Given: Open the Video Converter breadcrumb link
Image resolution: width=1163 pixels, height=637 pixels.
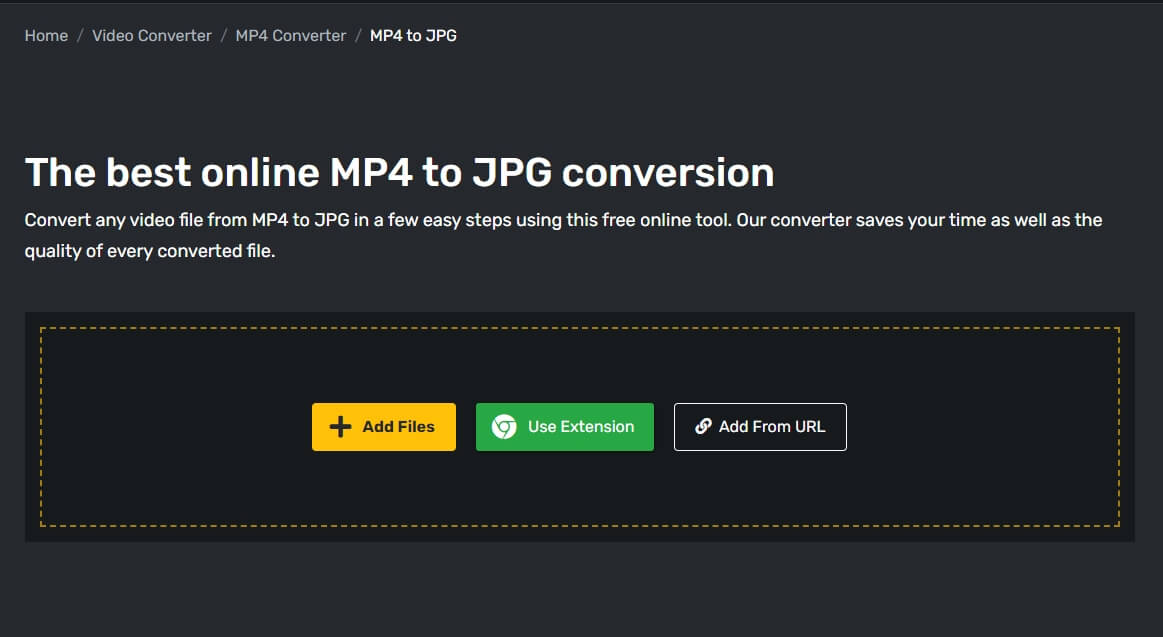Looking at the screenshot, I should pyautogui.click(x=152, y=36).
